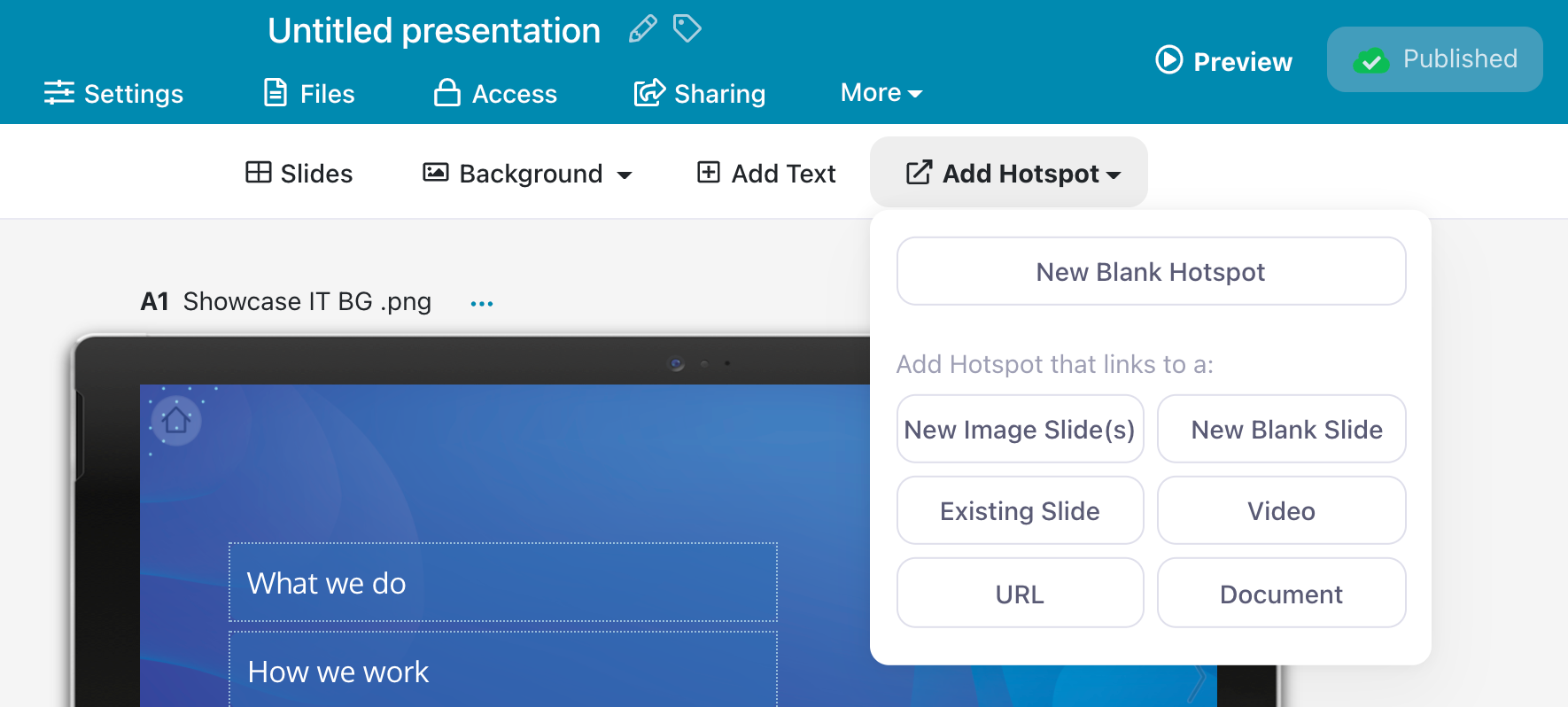Click the Slides grid icon
1568x707 pixels.
(259, 172)
